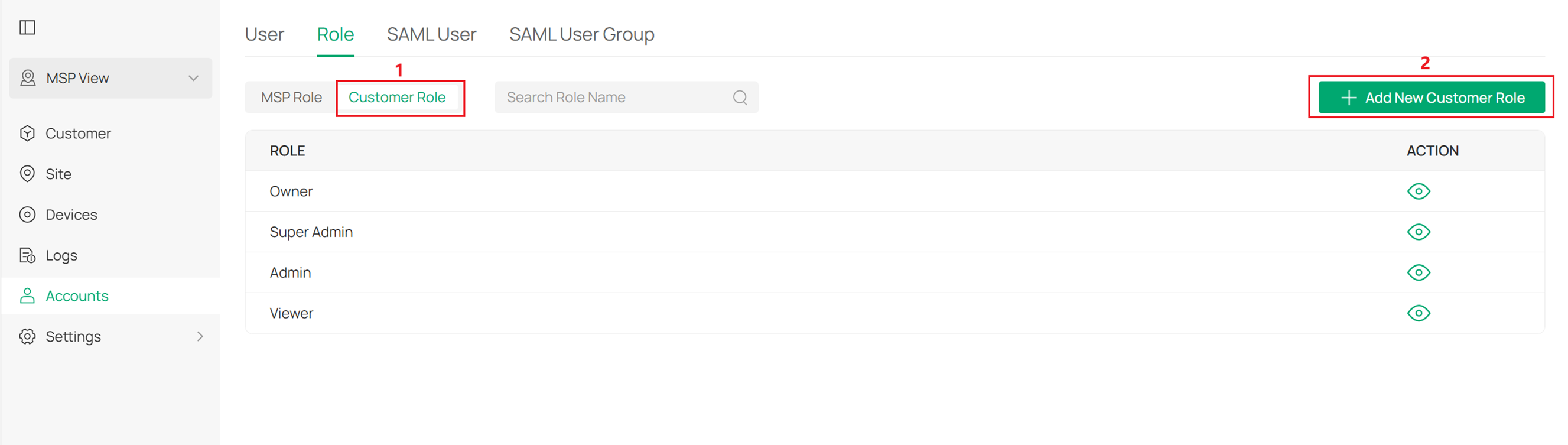Click the MSP View user icon
Image resolution: width=1568 pixels, height=445 pixels.
click(28, 78)
